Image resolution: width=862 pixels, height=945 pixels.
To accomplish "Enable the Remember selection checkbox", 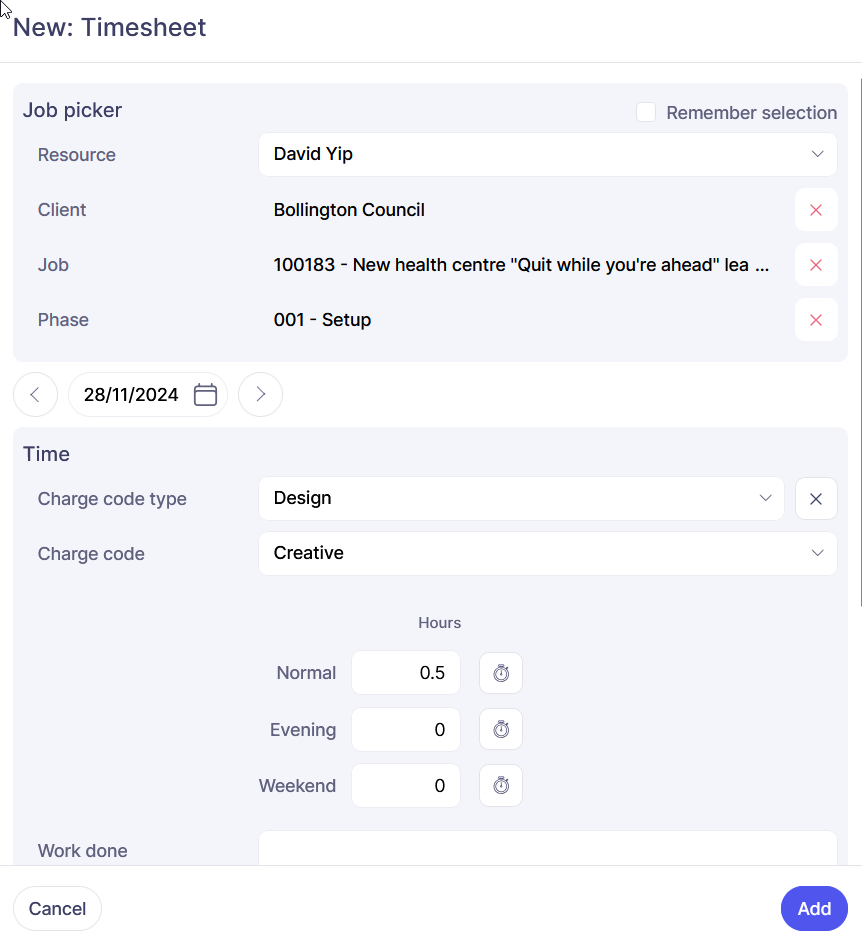I will tap(646, 113).
